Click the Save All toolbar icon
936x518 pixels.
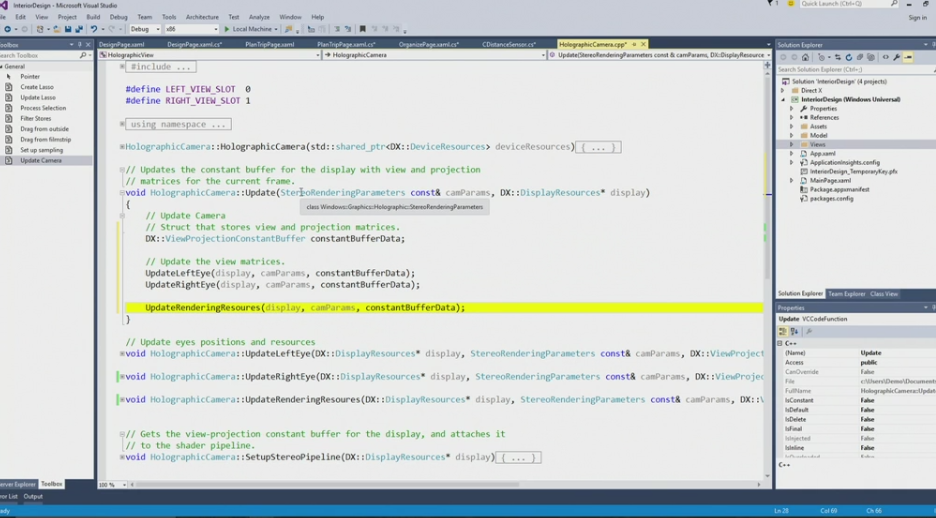point(79,29)
